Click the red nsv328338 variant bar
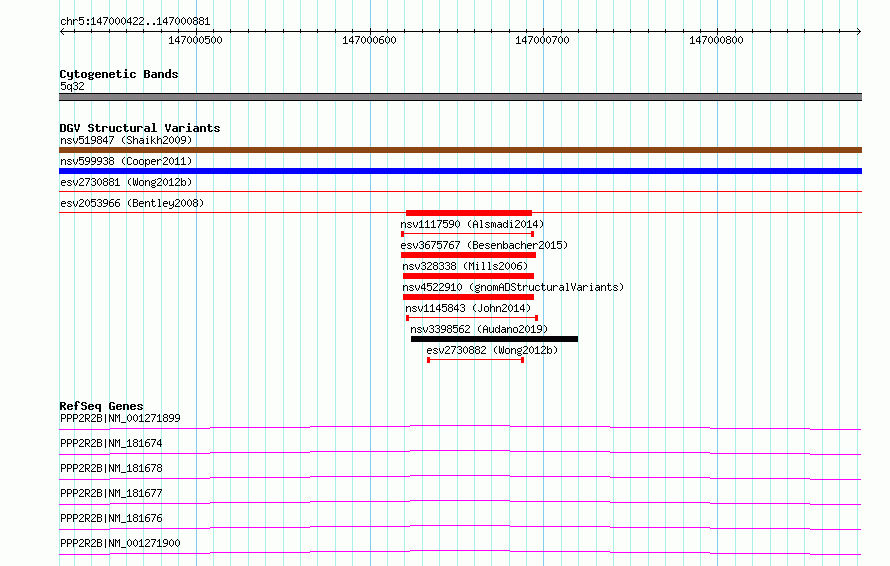The width and height of the screenshot is (890, 566). click(x=468, y=276)
